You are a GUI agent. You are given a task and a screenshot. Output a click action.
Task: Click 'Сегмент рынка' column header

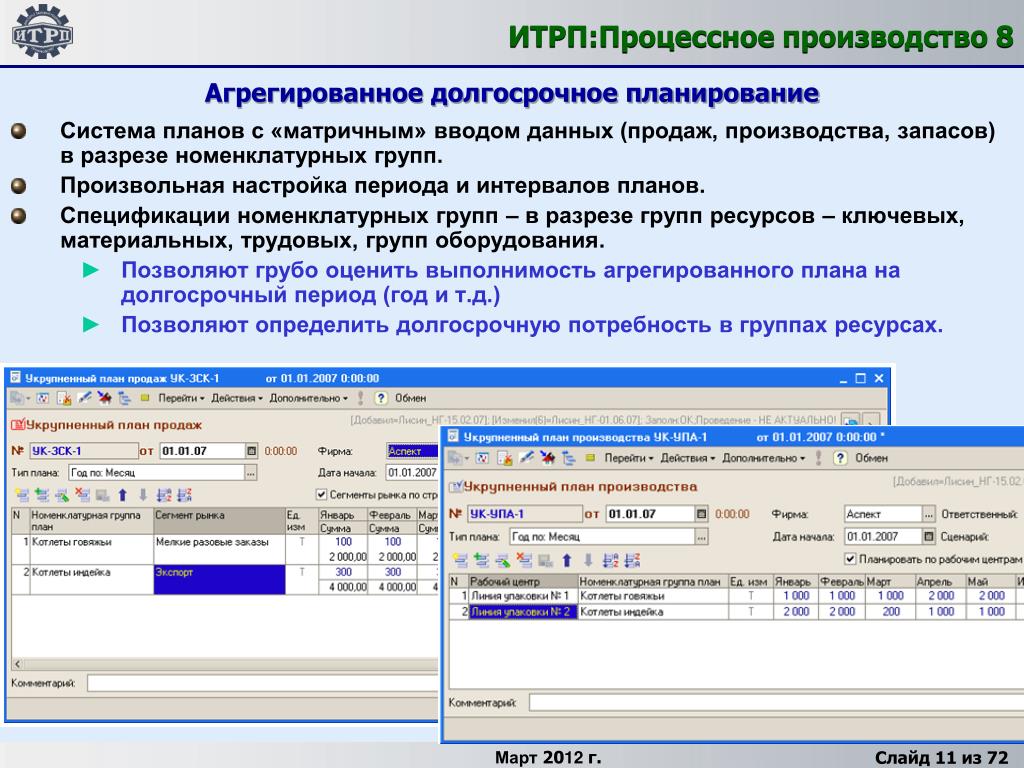tap(219, 520)
